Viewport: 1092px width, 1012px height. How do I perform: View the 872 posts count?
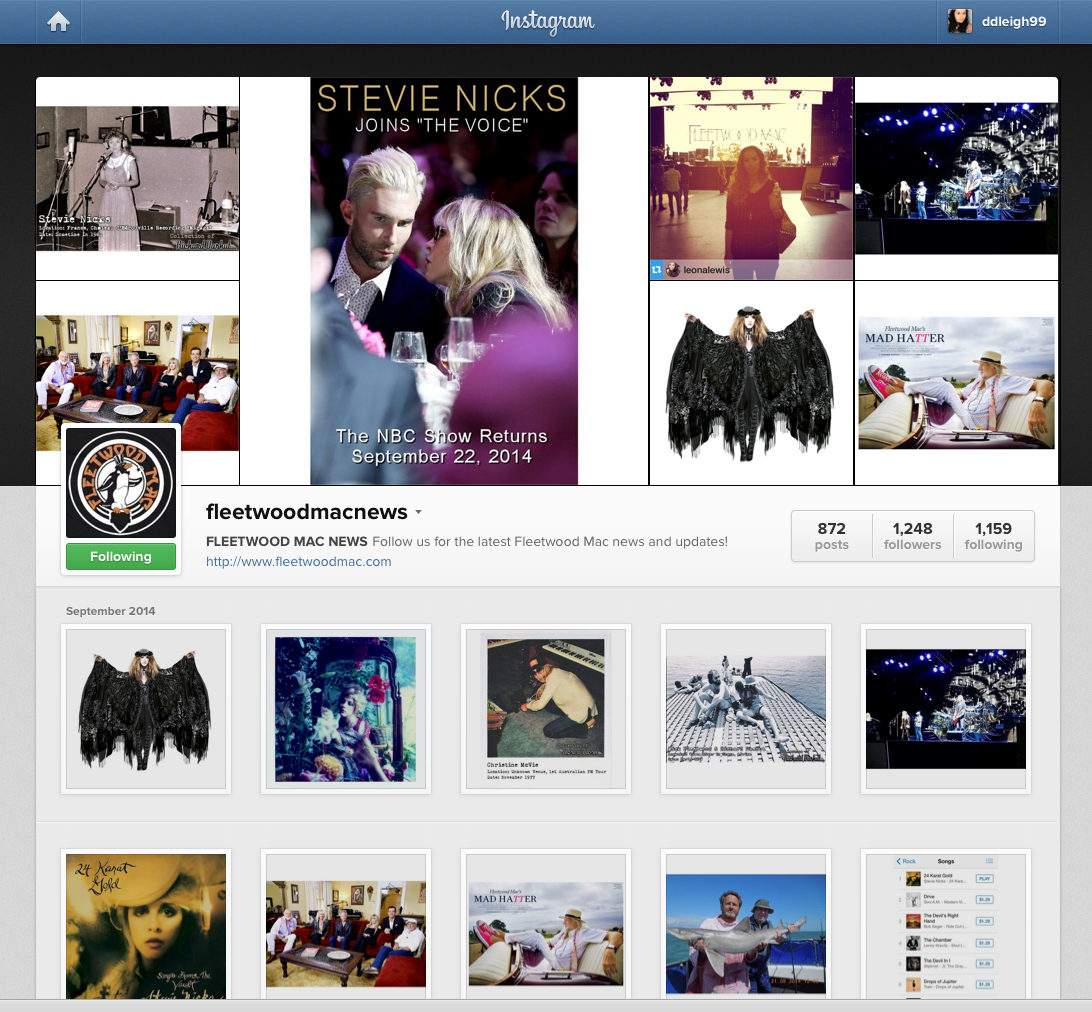831,536
